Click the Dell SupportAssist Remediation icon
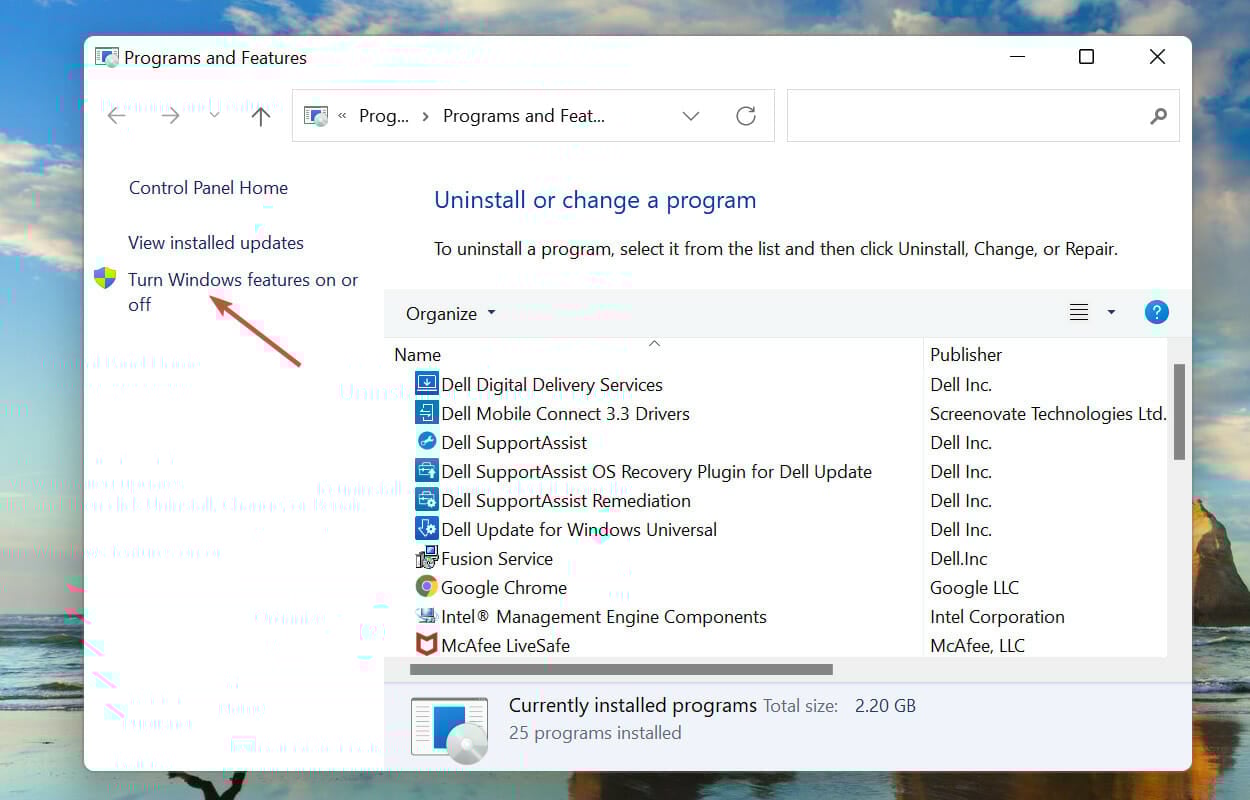1250x800 pixels. point(427,500)
